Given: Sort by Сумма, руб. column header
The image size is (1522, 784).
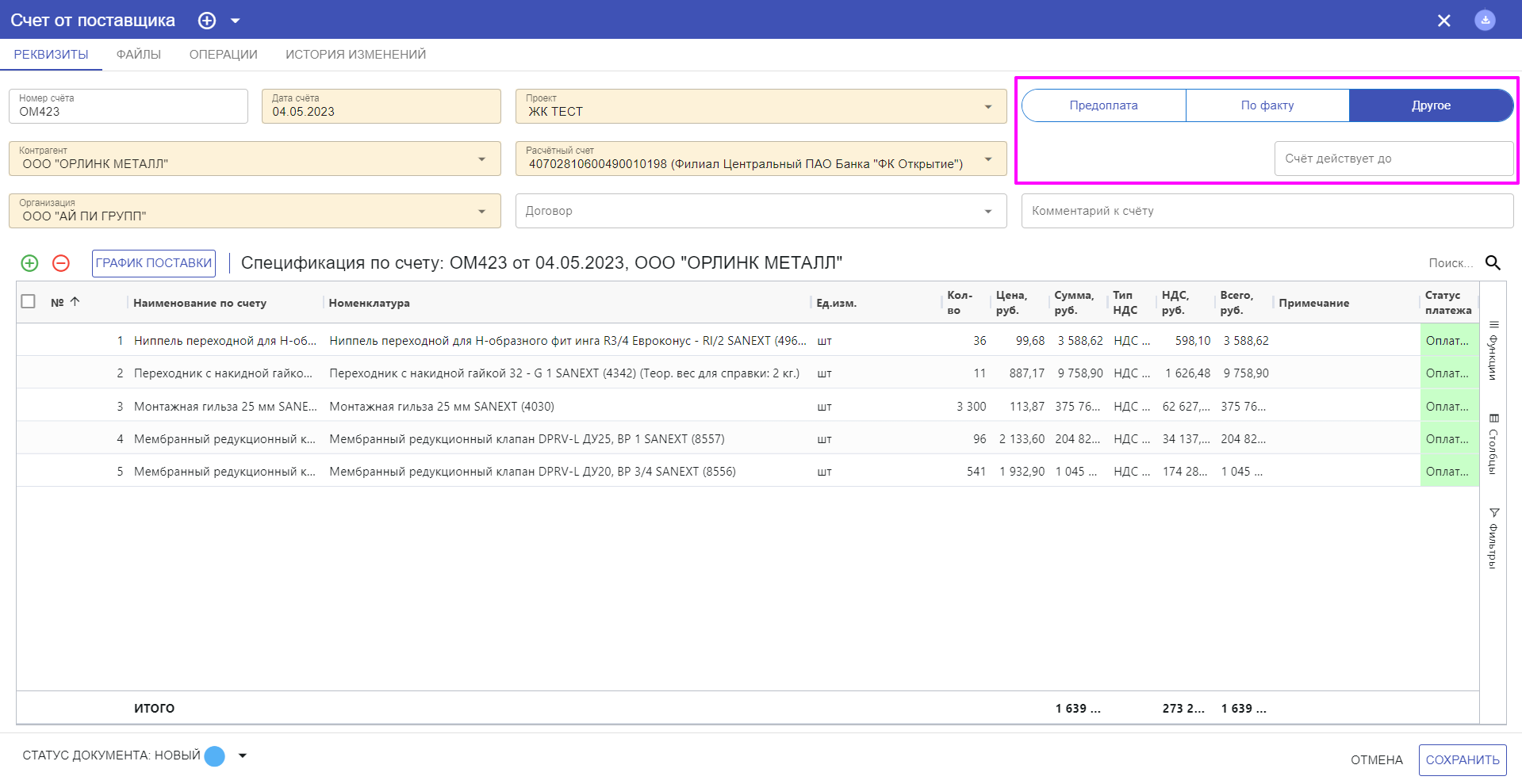Looking at the screenshot, I should [x=1074, y=302].
